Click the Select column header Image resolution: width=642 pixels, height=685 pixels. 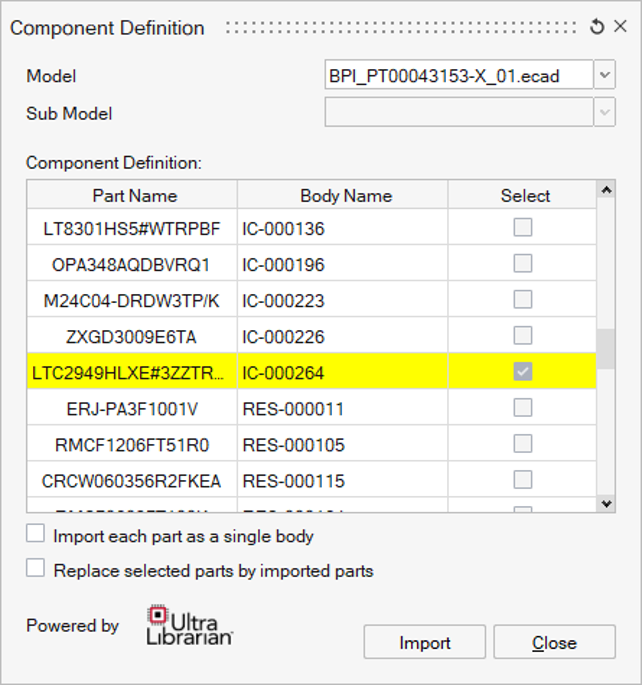pyautogui.click(x=524, y=196)
